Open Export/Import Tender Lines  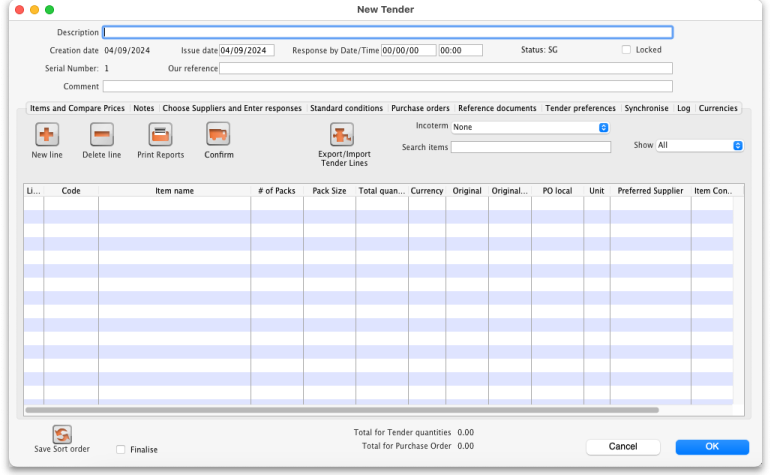coord(343,136)
